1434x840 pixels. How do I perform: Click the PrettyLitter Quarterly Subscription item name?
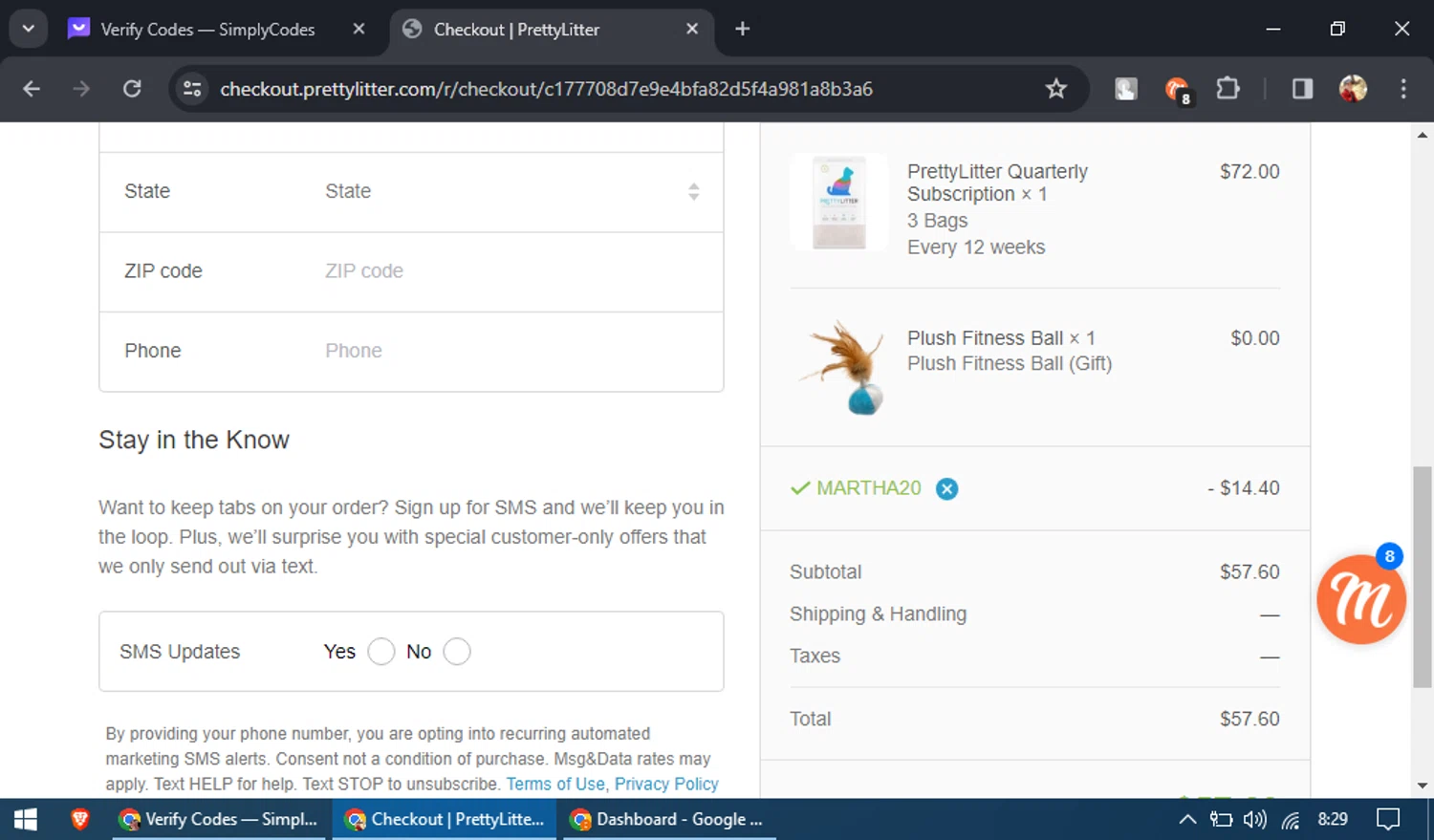pyautogui.click(x=997, y=183)
